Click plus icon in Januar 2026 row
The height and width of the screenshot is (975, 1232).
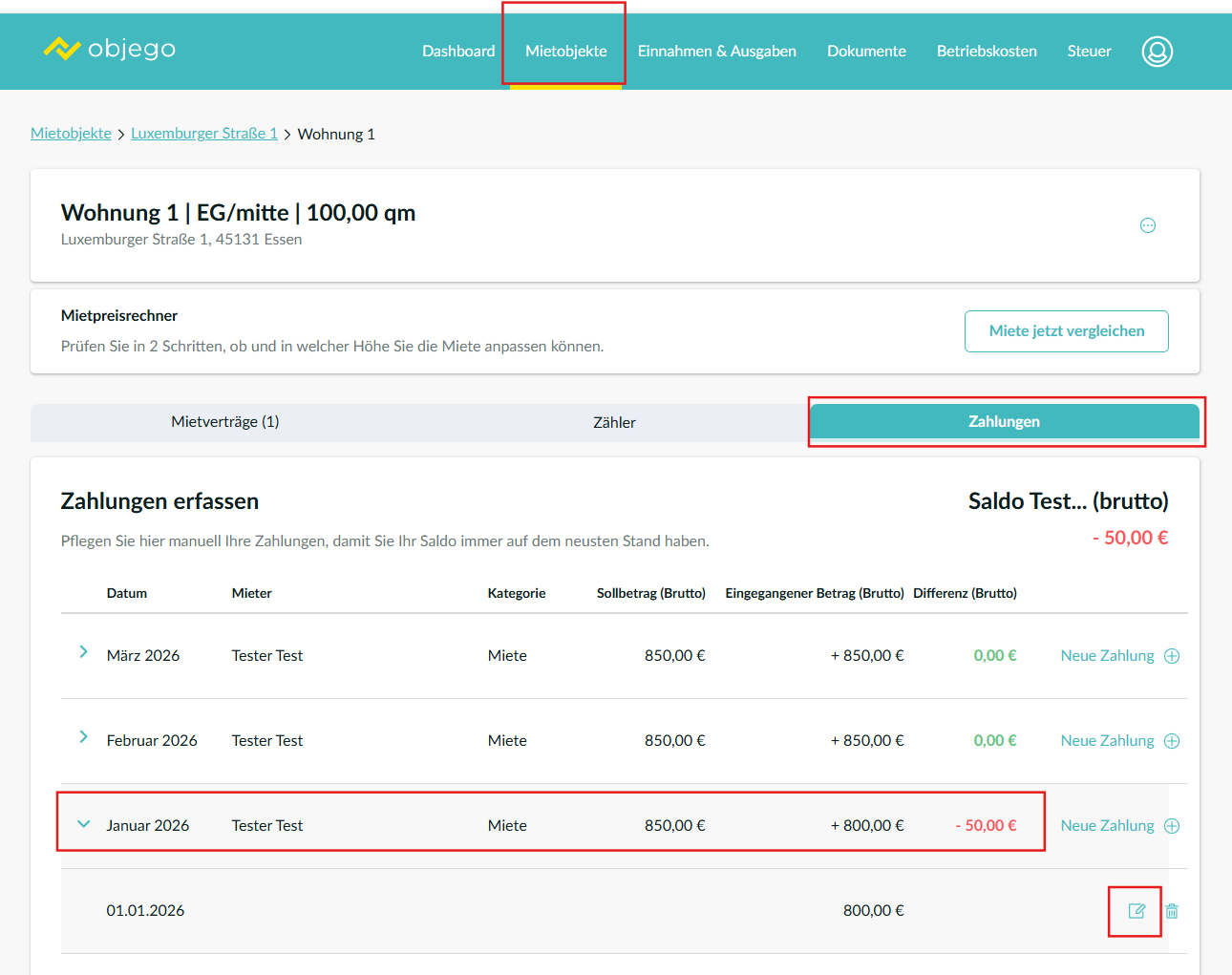pyautogui.click(x=1172, y=826)
